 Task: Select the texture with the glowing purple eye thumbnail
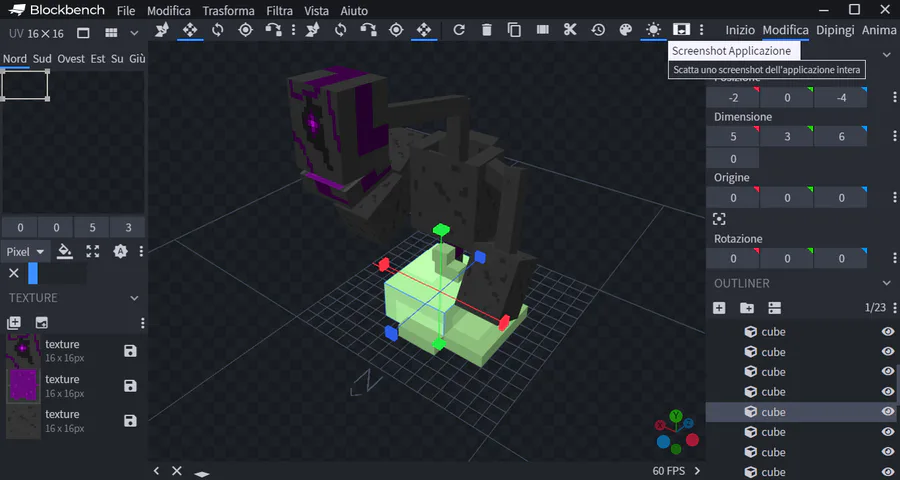pos(23,351)
